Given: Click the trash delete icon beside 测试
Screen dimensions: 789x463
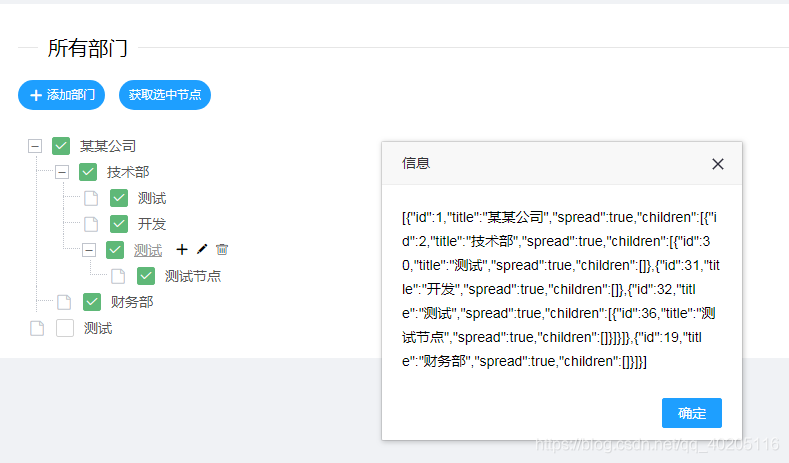Looking at the screenshot, I should pos(222,250).
